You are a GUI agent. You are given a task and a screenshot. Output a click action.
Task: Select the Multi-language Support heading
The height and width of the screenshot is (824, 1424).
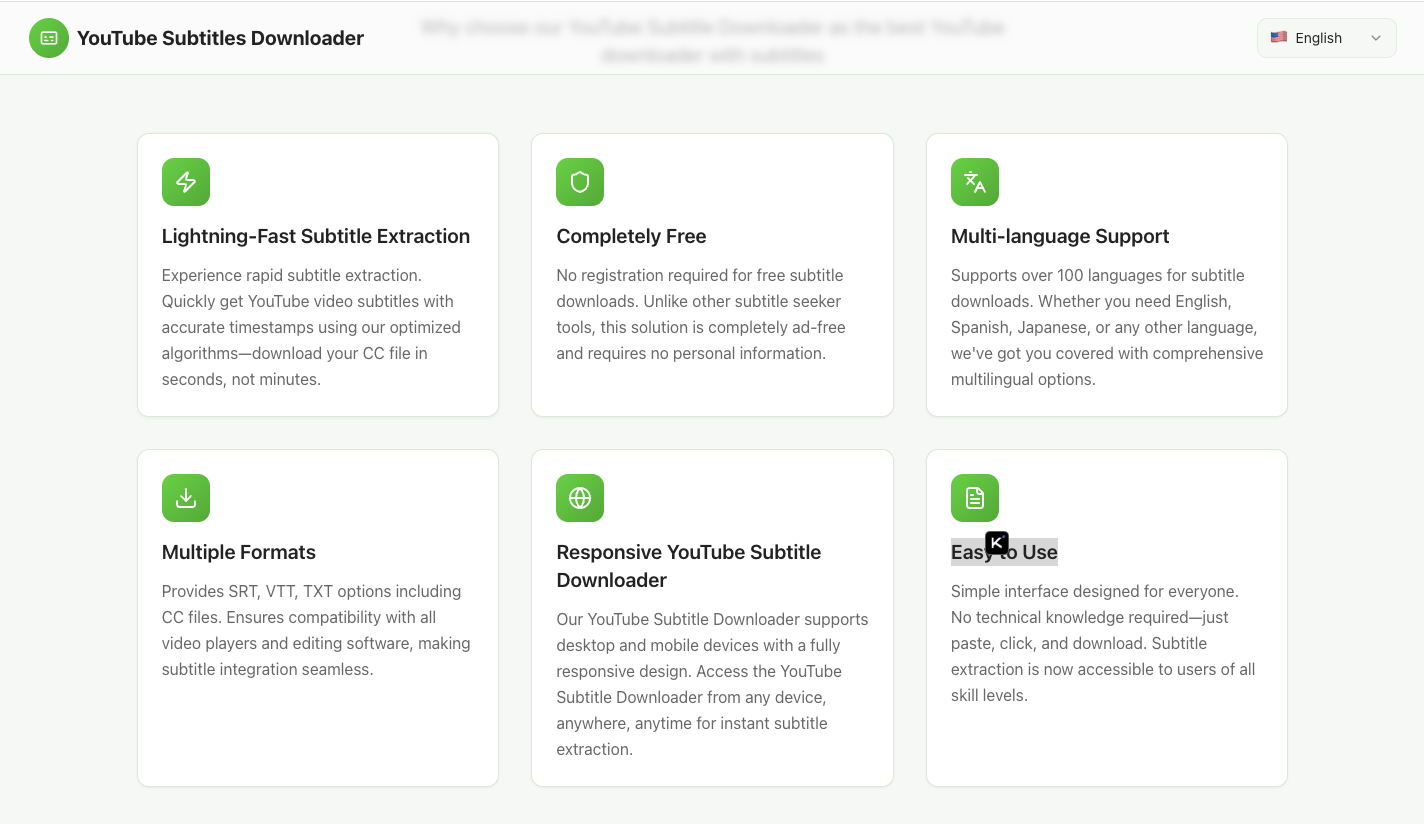click(x=1060, y=236)
